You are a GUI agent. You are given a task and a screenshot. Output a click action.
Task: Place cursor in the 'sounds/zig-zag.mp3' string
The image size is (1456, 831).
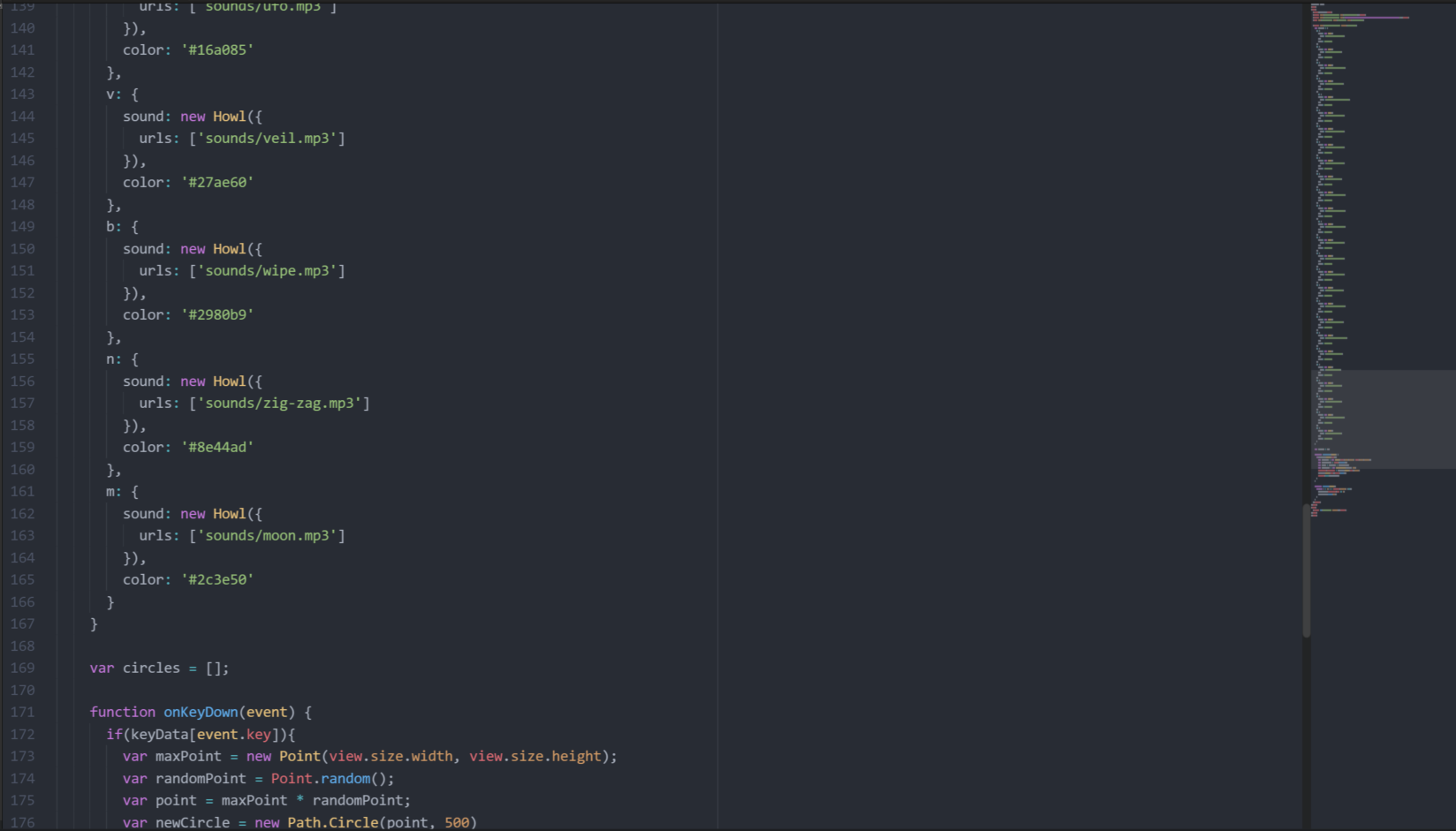pyautogui.click(x=279, y=404)
